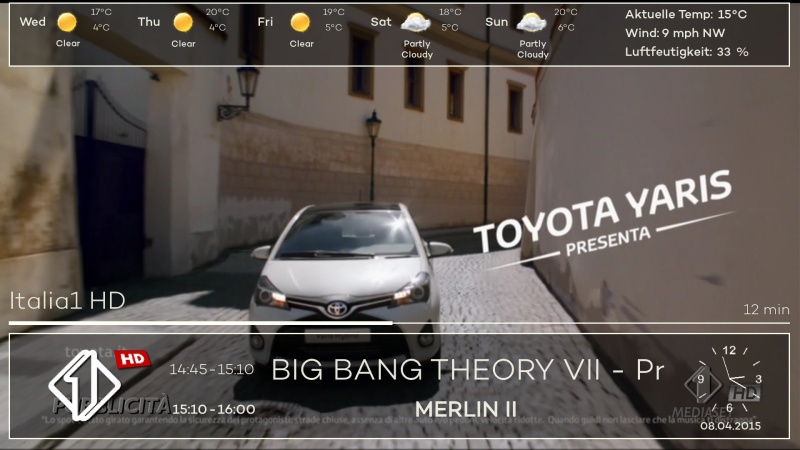
Task: Click the 'Luftfeutigkeit: 33 %' reading
Action: pos(687,52)
